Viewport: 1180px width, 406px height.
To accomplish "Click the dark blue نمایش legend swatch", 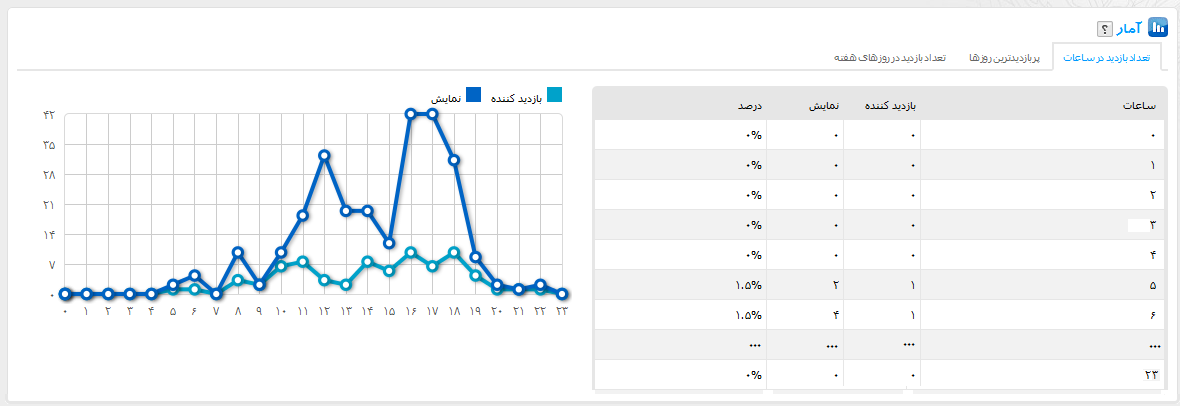I will 473,96.
